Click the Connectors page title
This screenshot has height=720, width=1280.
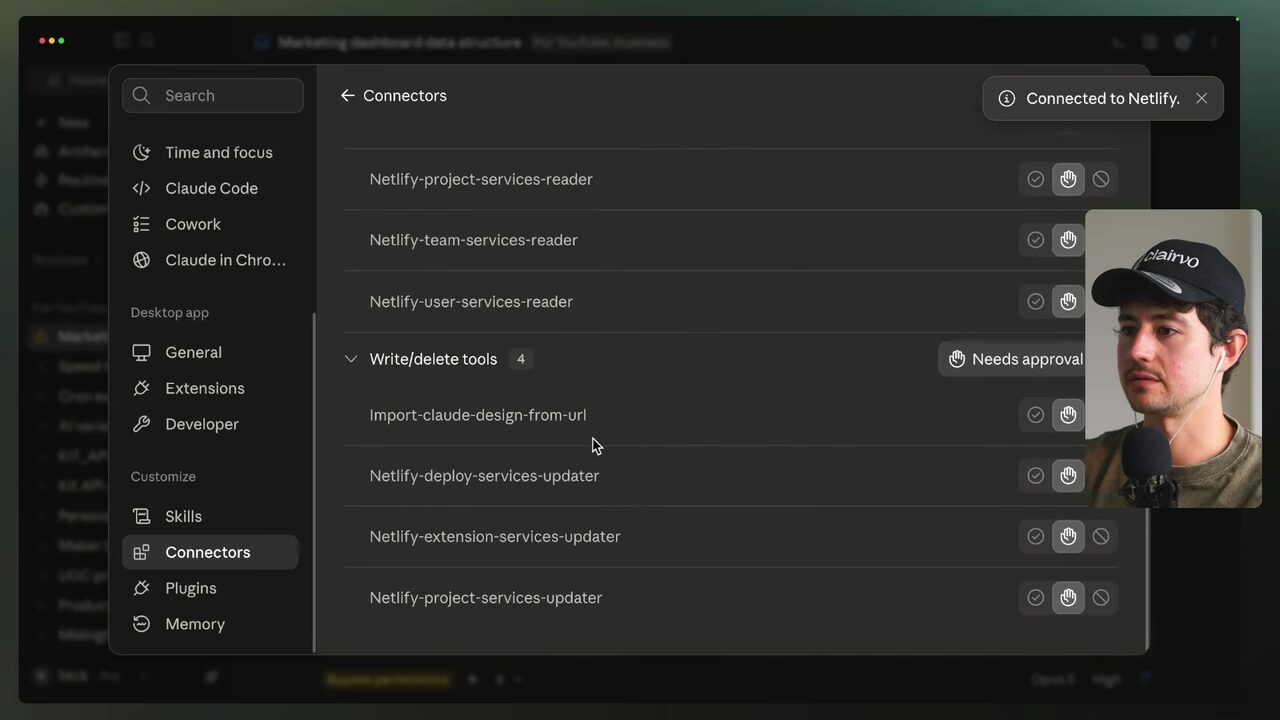(x=405, y=96)
